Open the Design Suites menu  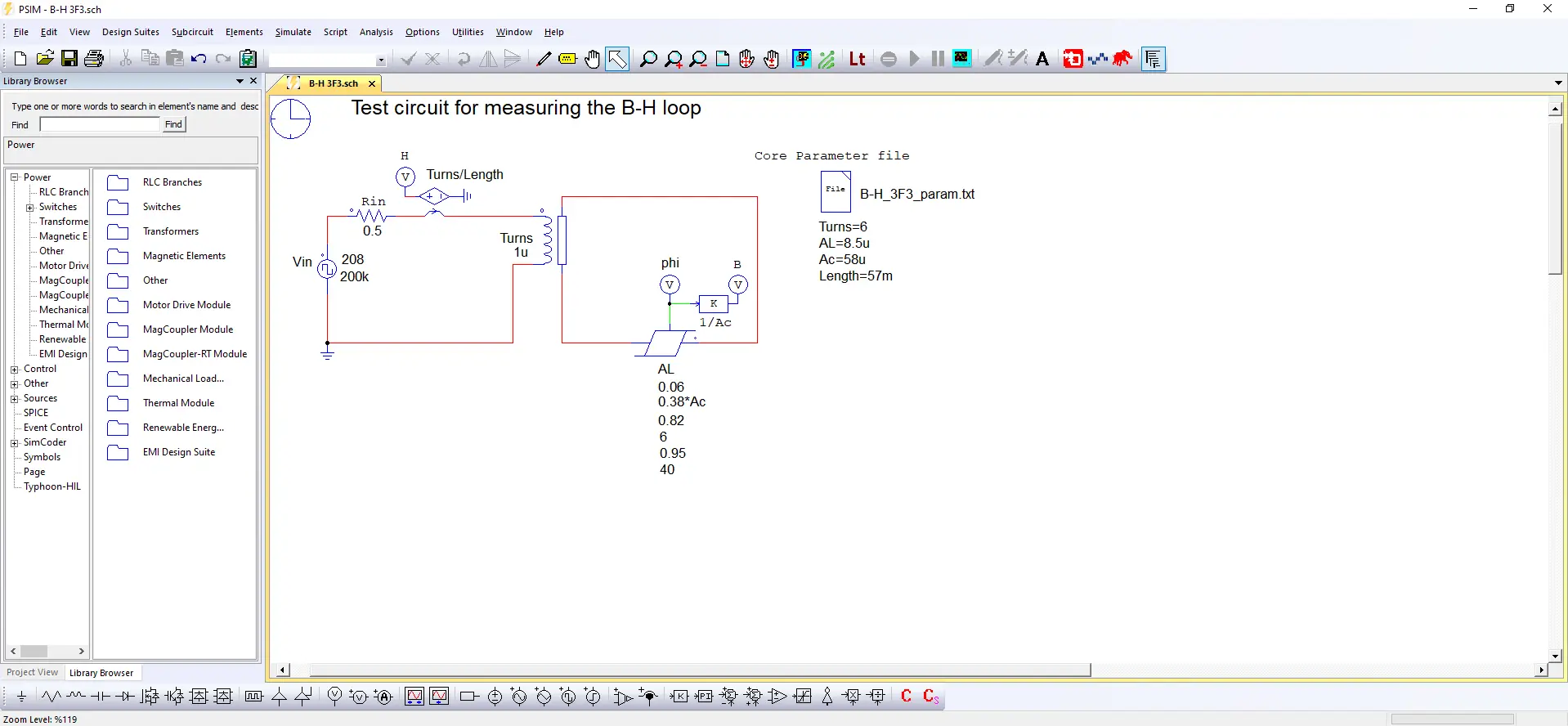click(x=131, y=32)
